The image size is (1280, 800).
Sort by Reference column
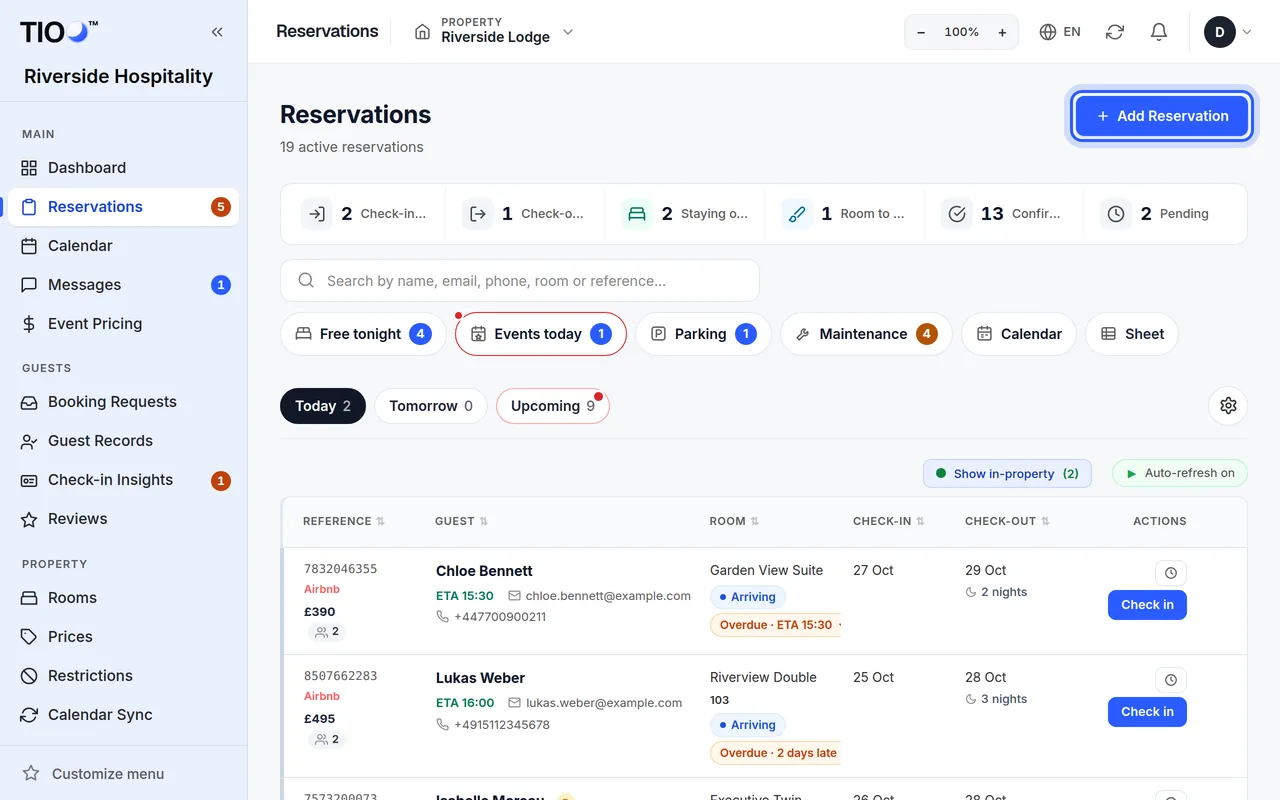click(344, 521)
